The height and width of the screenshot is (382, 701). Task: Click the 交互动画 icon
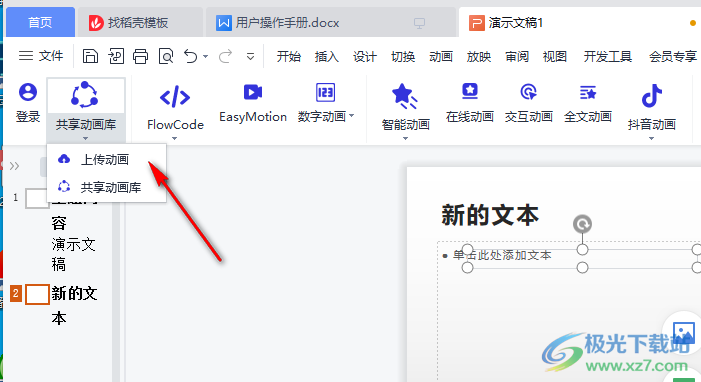(x=528, y=92)
